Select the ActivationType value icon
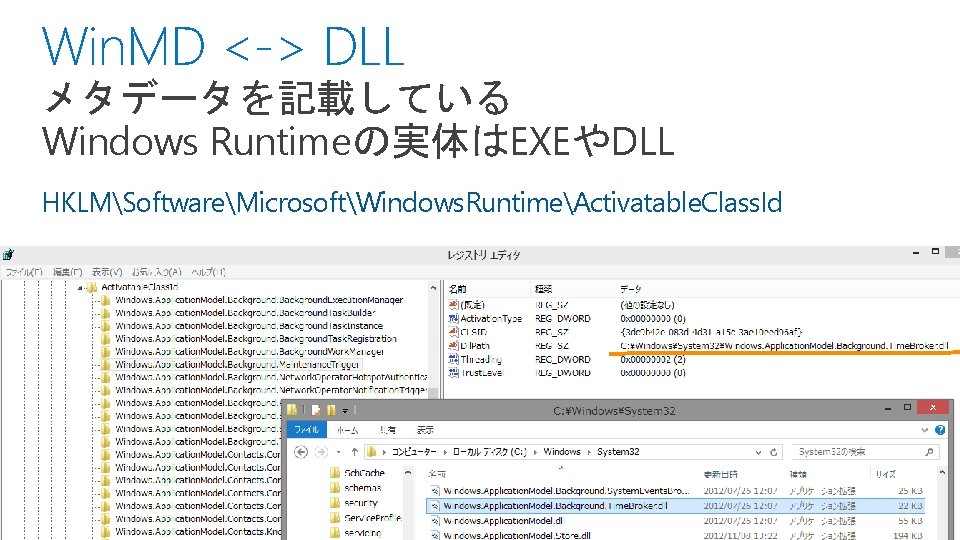The height and width of the screenshot is (540, 960). 454,318
